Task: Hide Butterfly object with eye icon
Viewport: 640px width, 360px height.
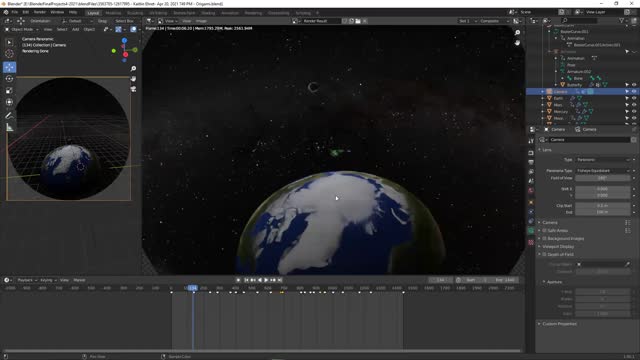Action: tap(634, 85)
